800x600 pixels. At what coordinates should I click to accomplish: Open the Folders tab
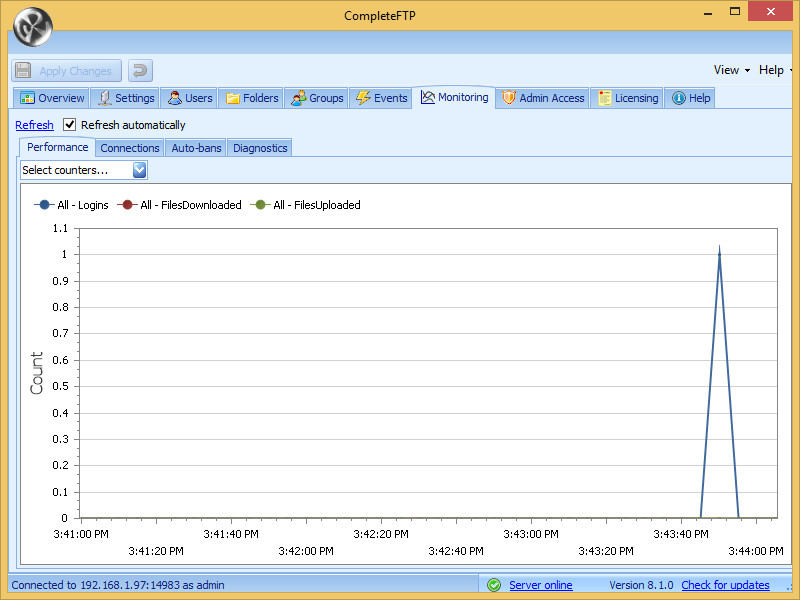pos(252,98)
